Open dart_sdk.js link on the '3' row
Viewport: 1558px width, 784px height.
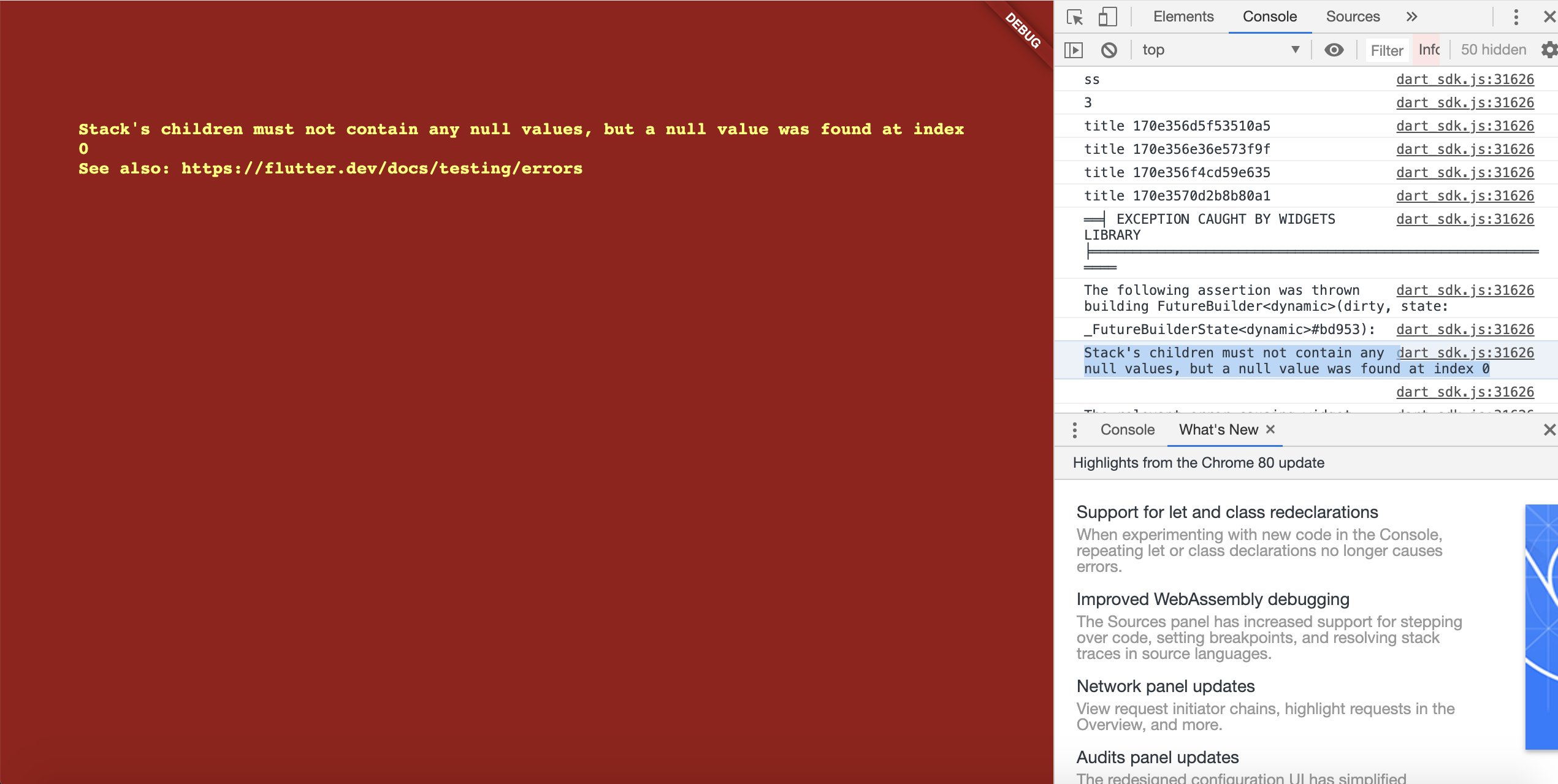1465,102
